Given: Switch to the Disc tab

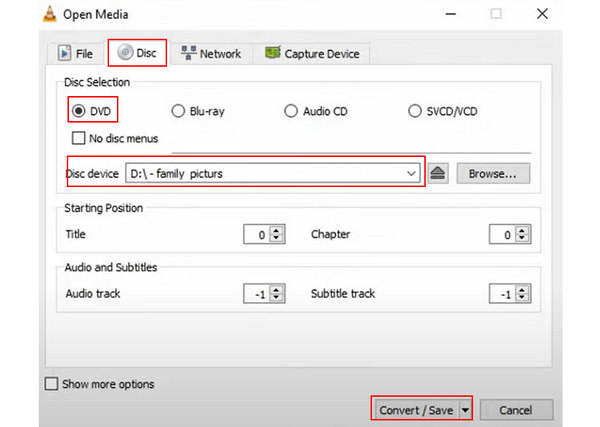Looking at the screenshot, I should tap(137, 52).
